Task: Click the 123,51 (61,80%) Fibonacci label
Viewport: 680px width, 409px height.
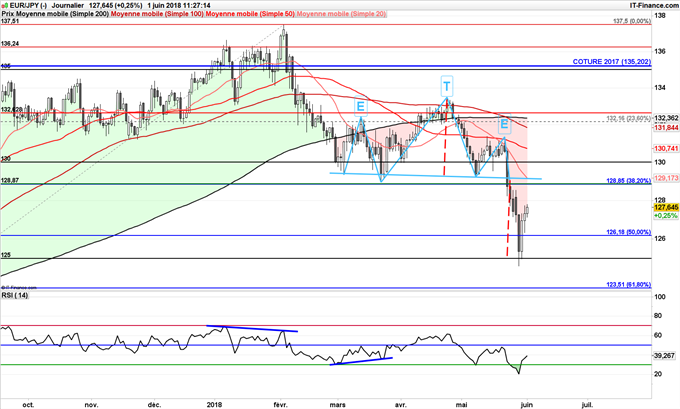Action: click(628, 285)
